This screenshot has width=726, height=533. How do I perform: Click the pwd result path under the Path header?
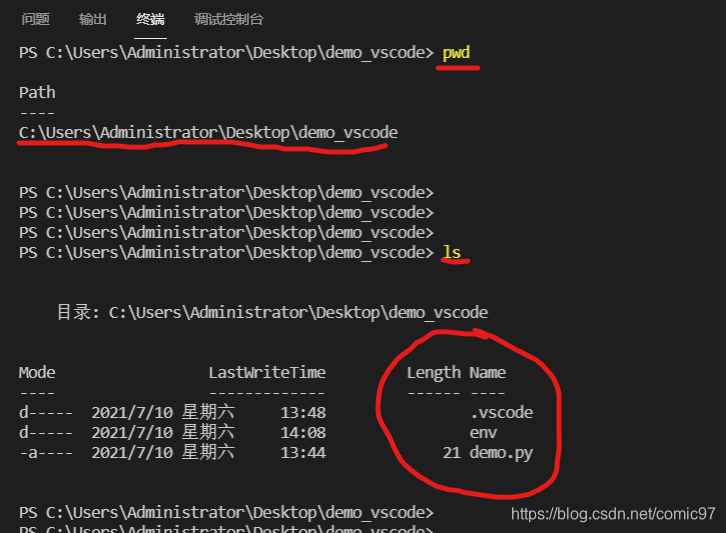208,133
